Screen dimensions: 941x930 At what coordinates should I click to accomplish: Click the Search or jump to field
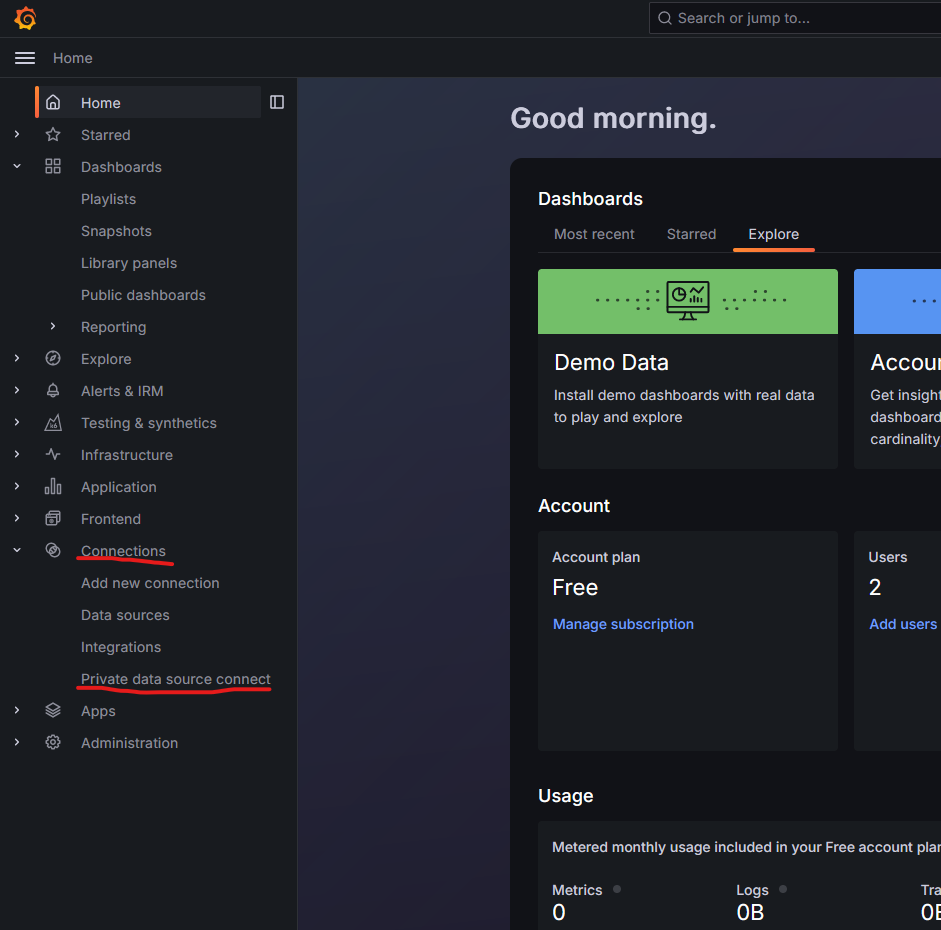(795, 18)
